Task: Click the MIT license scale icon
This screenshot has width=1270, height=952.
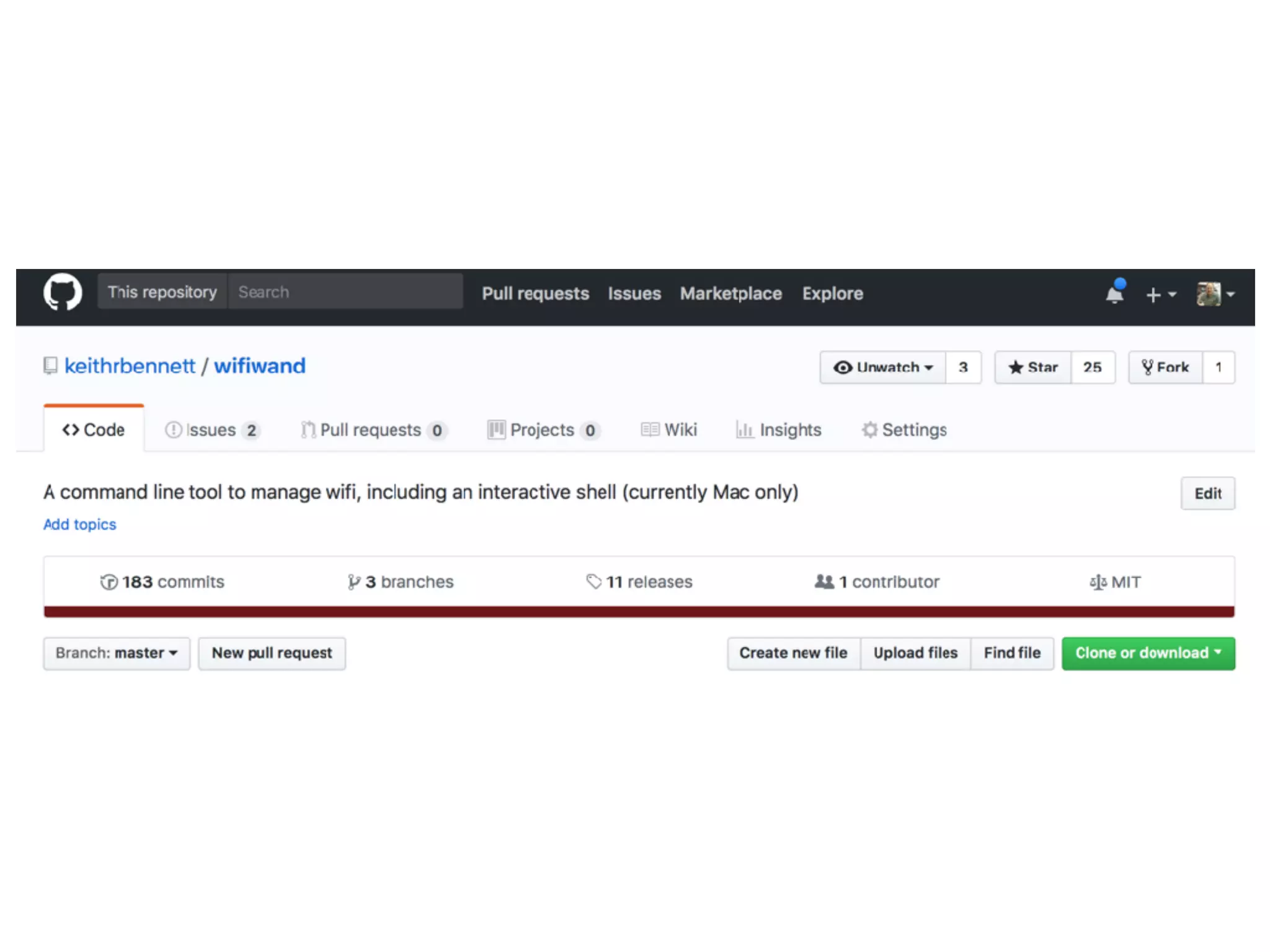Action: pos(1098,583)
